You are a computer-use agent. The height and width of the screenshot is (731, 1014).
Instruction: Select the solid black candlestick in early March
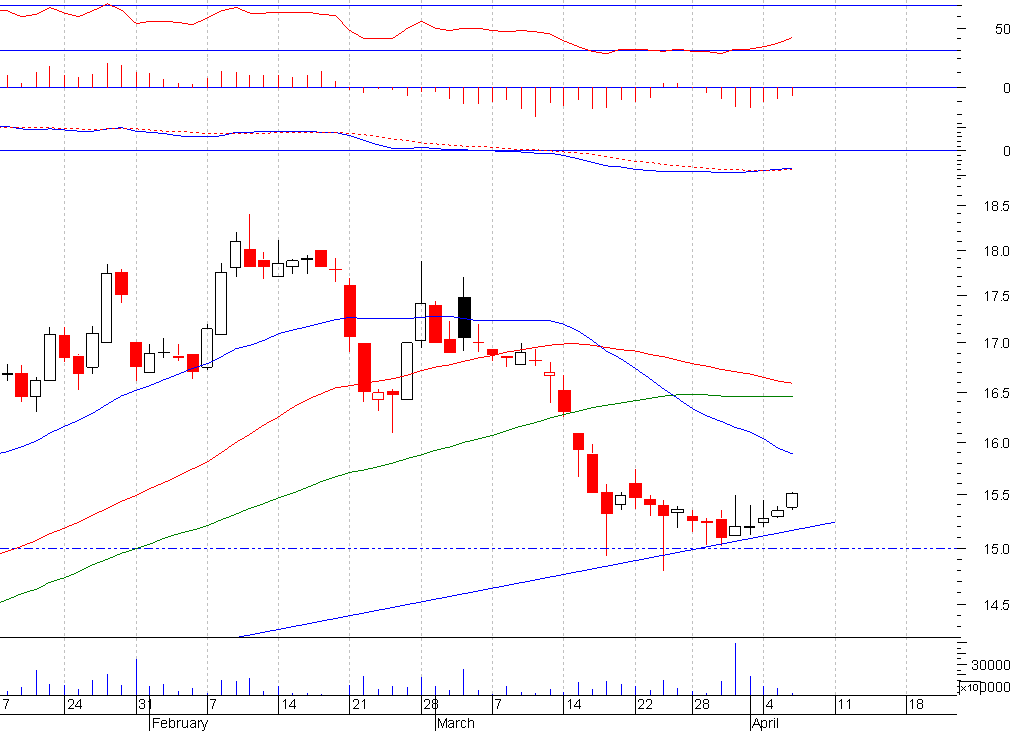(x=464, y=317)
